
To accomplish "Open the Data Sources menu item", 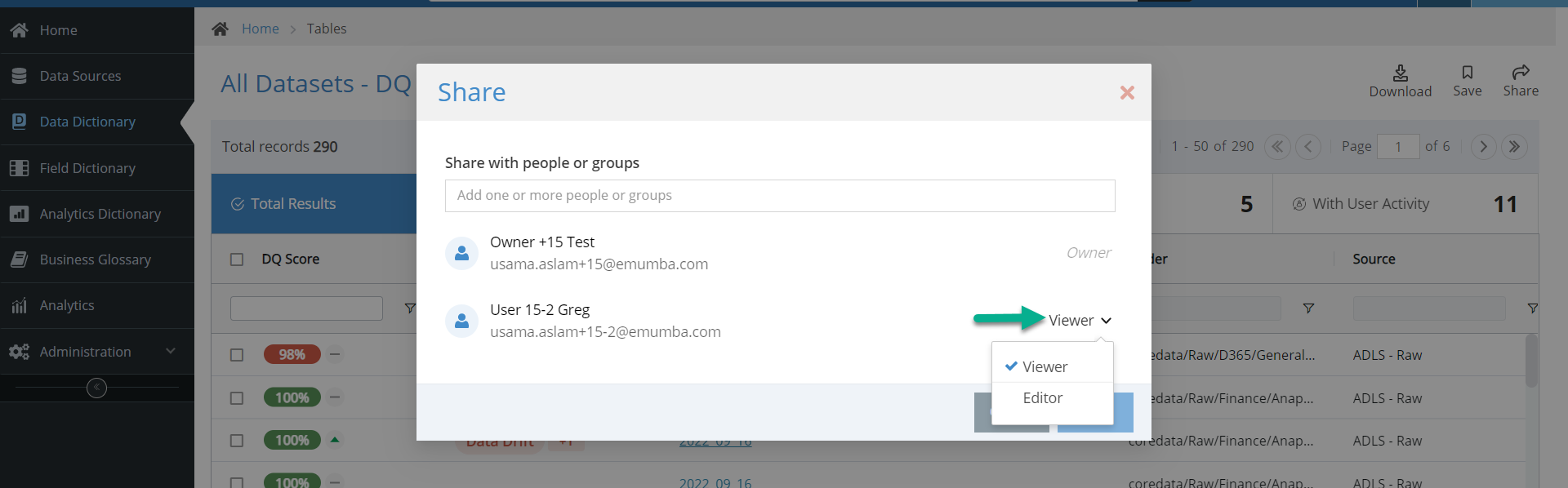I will [x=96, y=76].
